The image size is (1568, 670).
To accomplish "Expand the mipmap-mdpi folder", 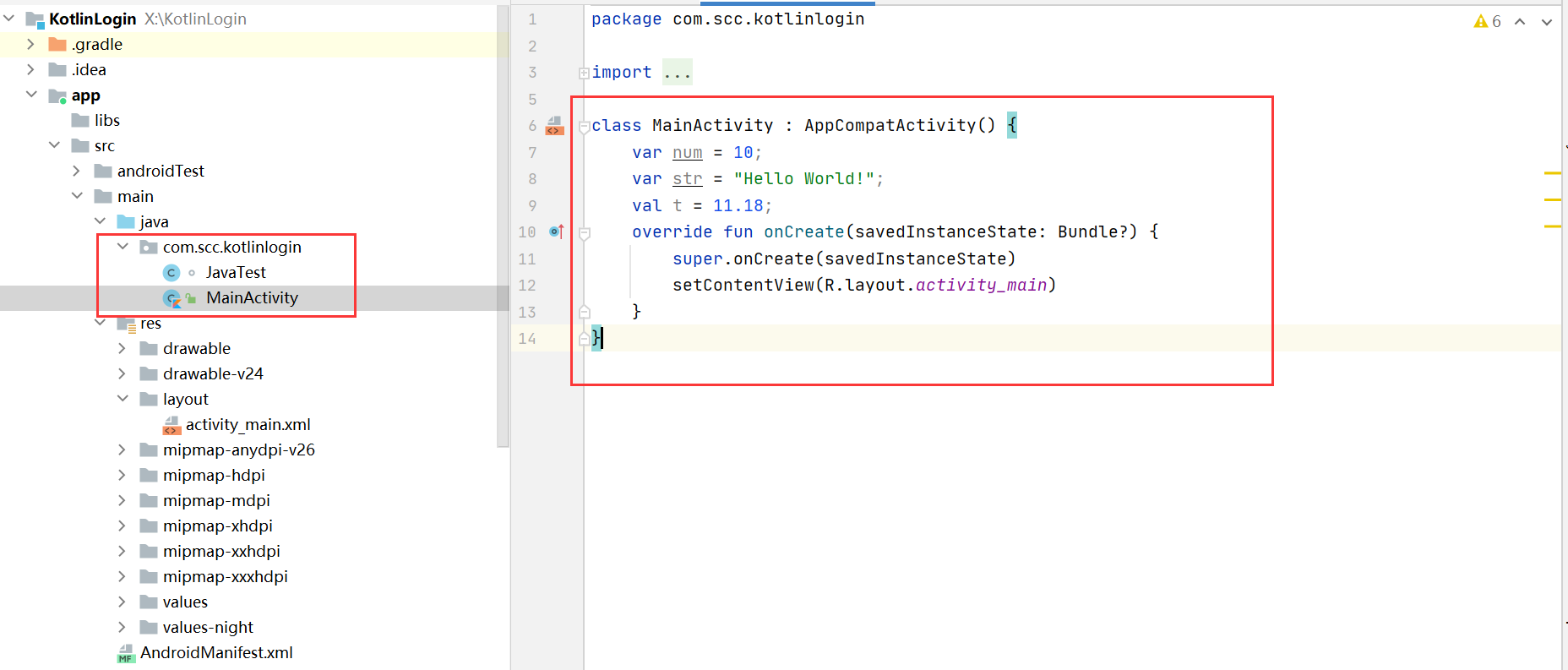I will [x=122, y=500].
